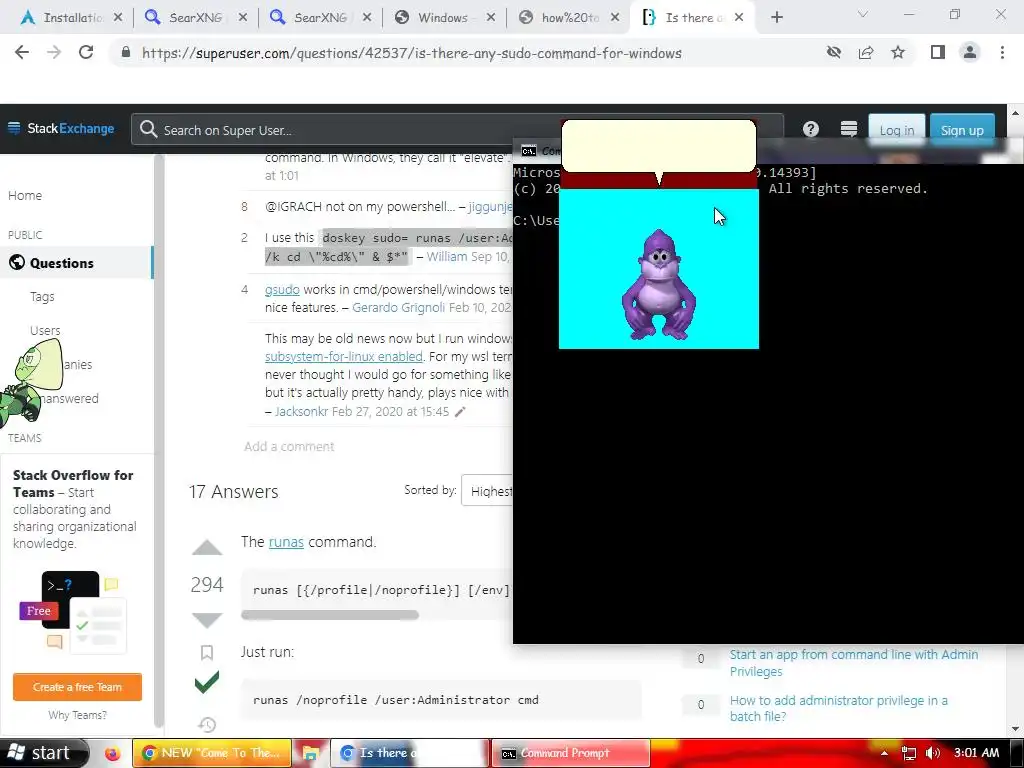Open a new tab with the plus button
Viewport: 1024px width, 768px height.
click(x=776, y=18)
